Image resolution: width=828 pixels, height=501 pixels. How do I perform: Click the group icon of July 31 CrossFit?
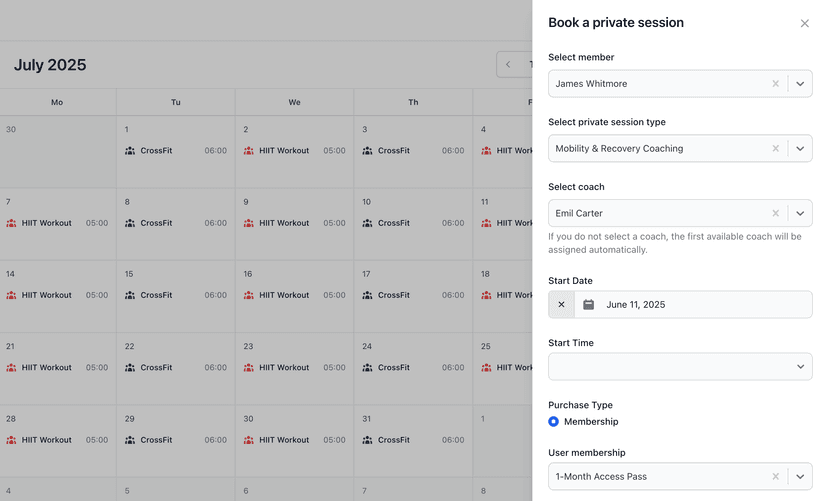point(368,440)
